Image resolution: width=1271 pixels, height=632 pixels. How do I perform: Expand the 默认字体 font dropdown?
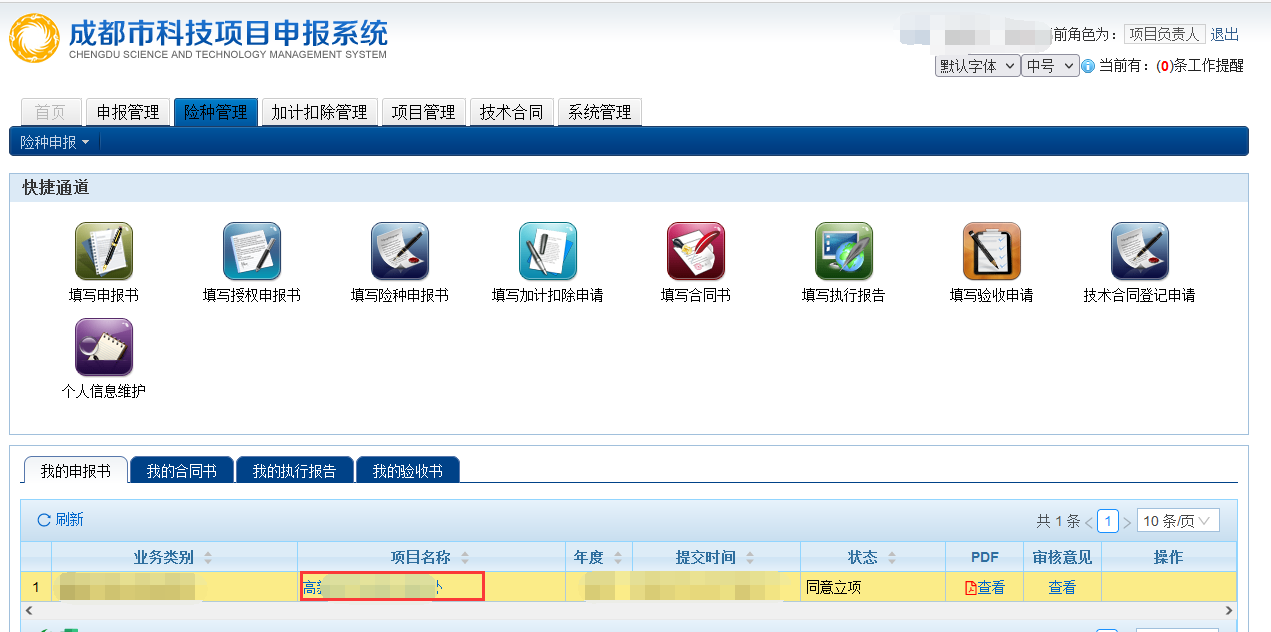(x=977, y=66)
